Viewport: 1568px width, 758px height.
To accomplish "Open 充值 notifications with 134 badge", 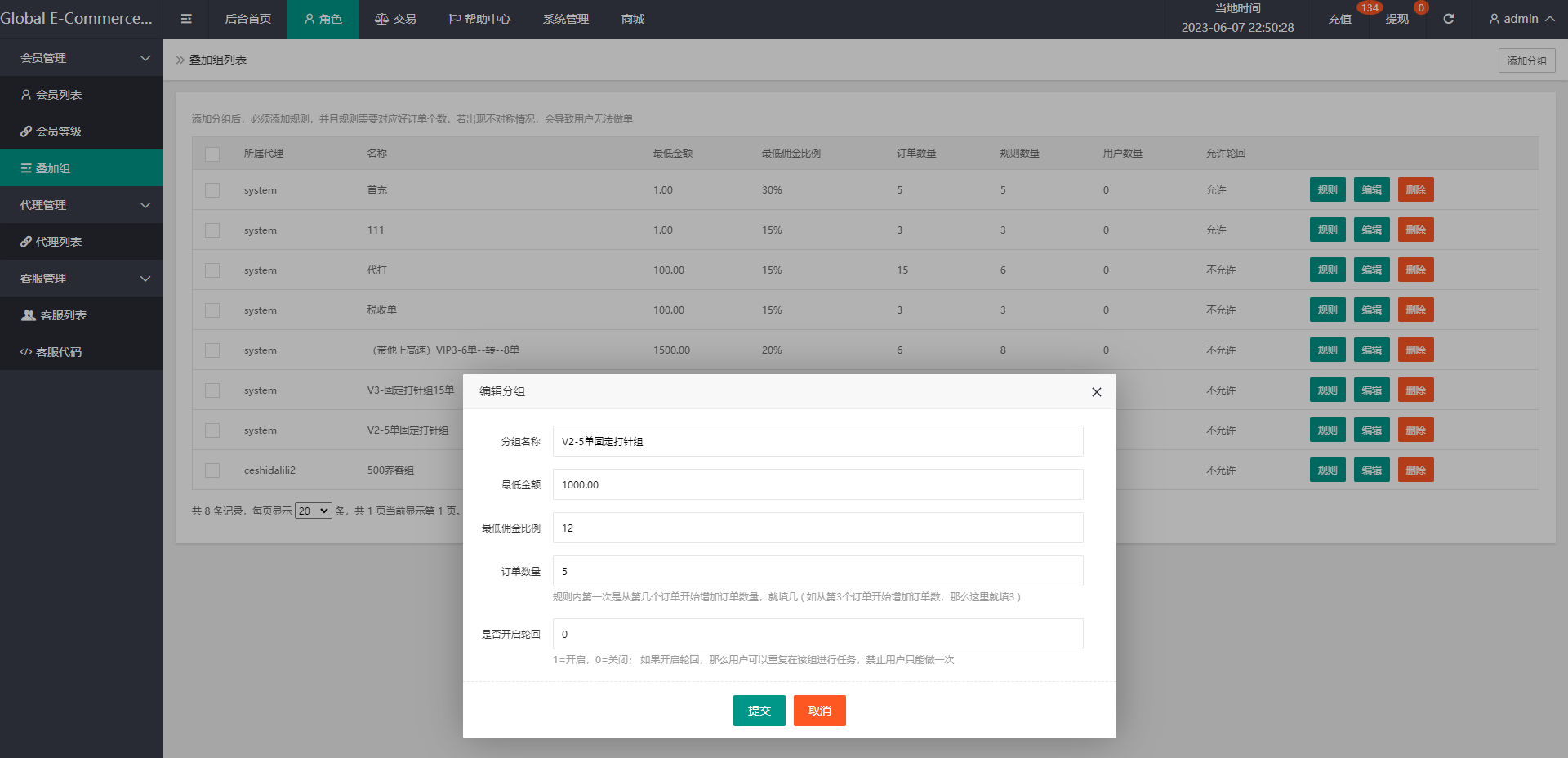I will click(1339, 19).
